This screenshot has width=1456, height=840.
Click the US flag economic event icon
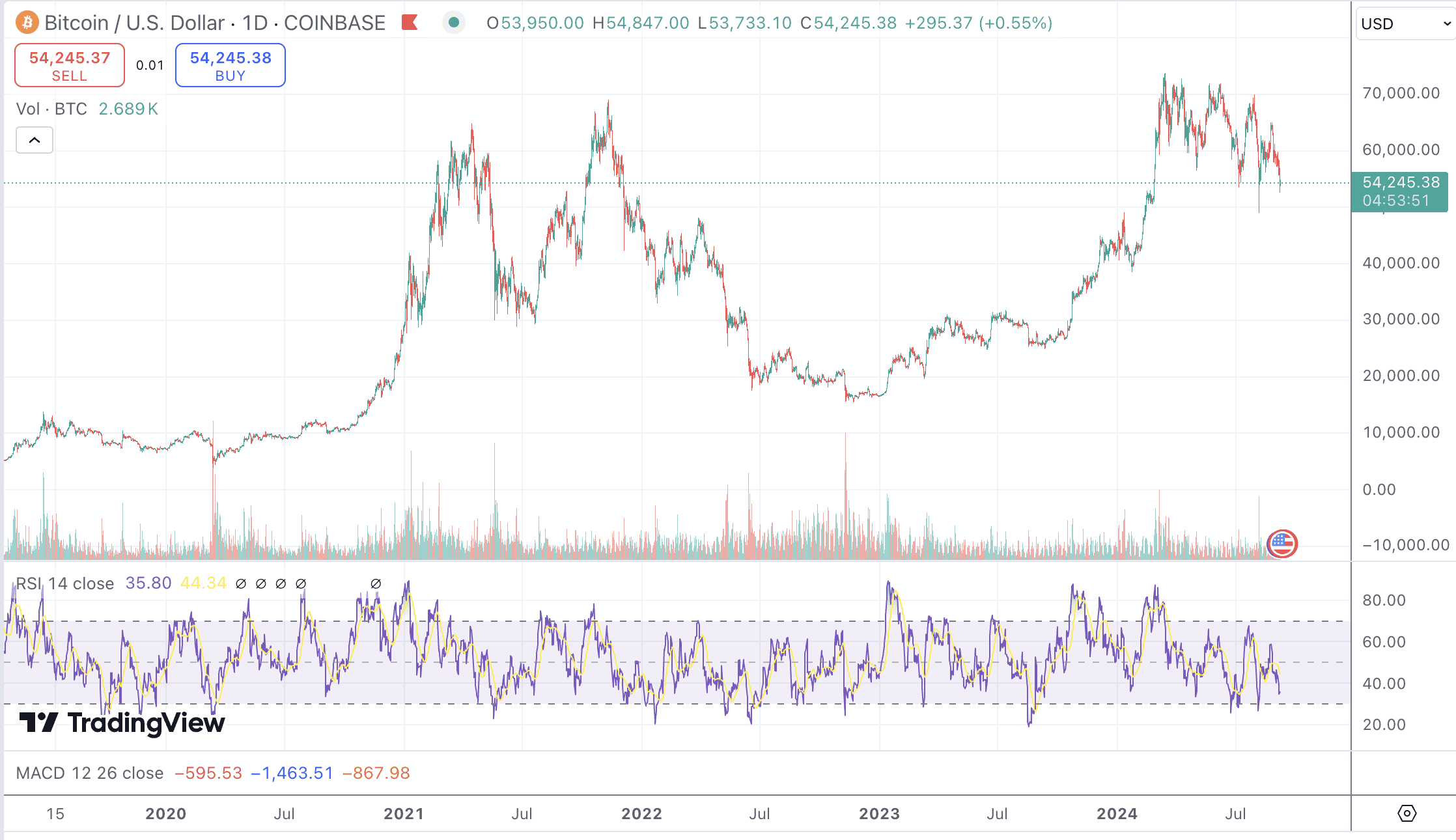click(x=1282, y=544)
